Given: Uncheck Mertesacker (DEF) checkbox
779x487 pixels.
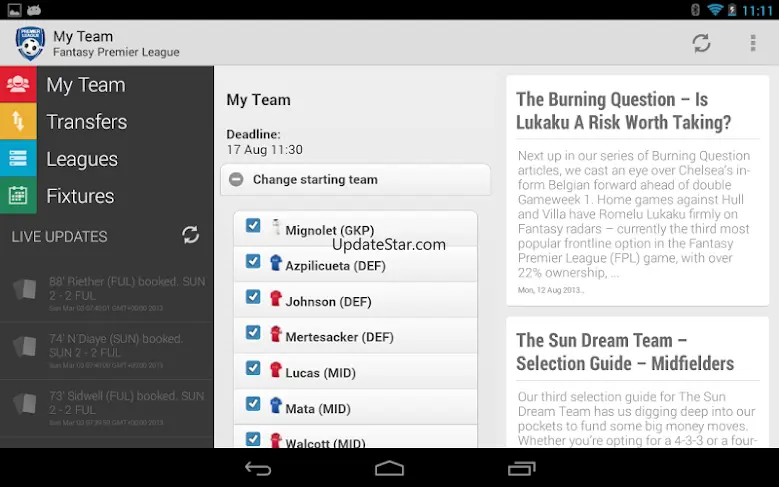Looking at the screenshot, I should coord(253,332).
